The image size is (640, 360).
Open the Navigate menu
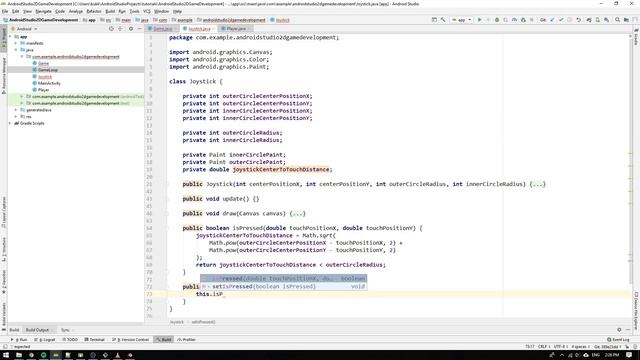(x=44, y=11)
